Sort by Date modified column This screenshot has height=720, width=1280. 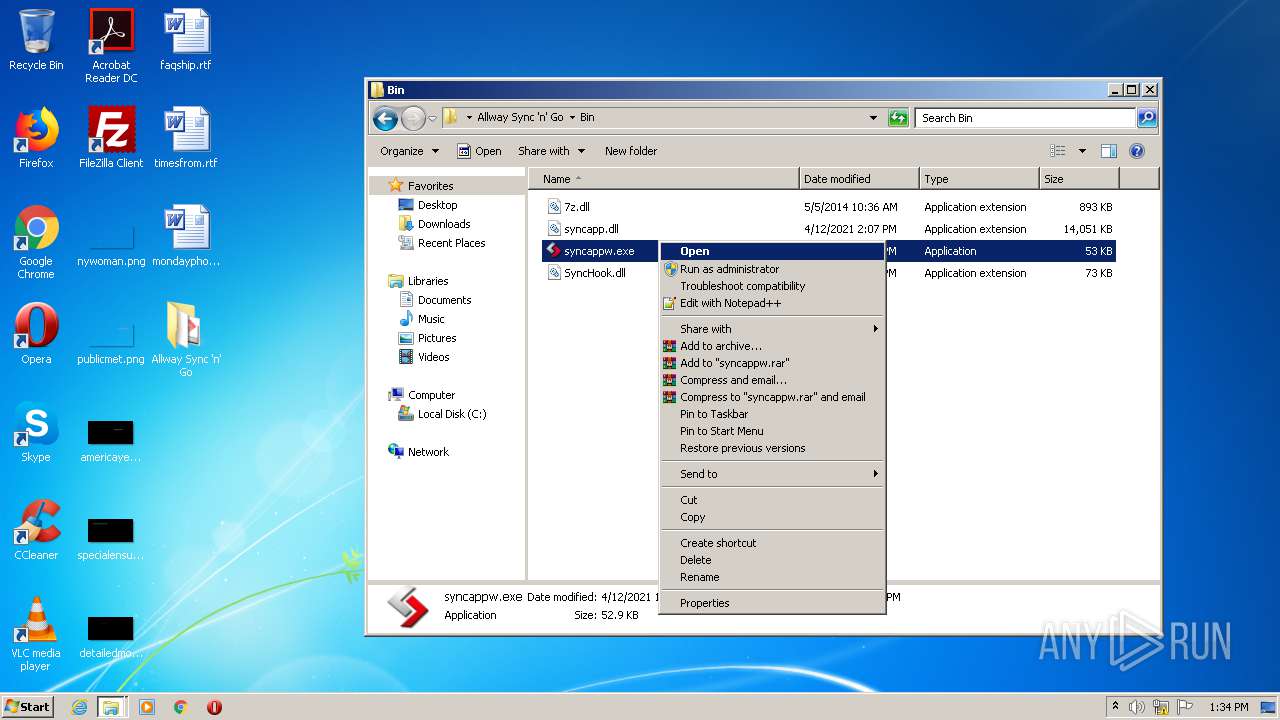click(x=860, y=179)
